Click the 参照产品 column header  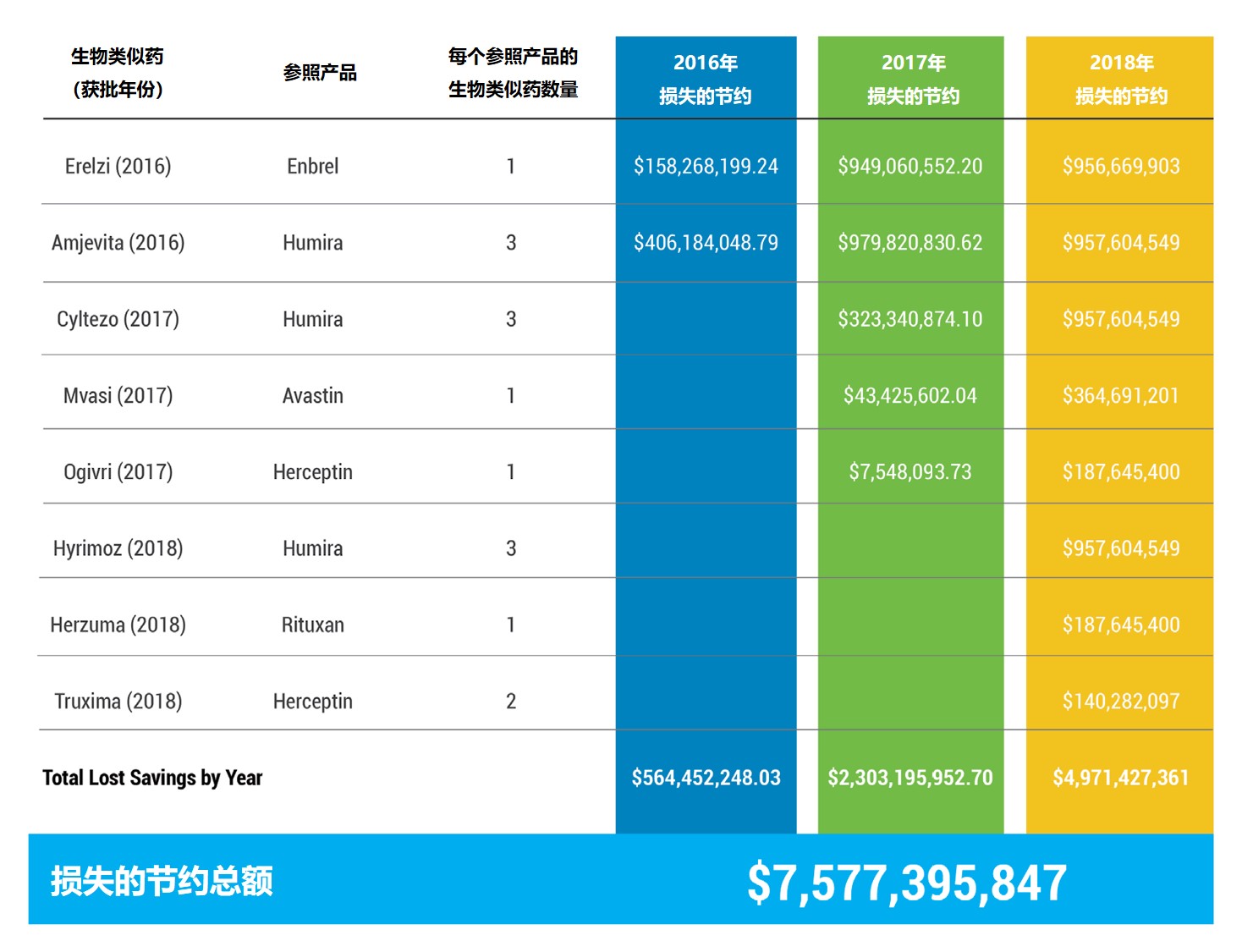pos(320,73)
